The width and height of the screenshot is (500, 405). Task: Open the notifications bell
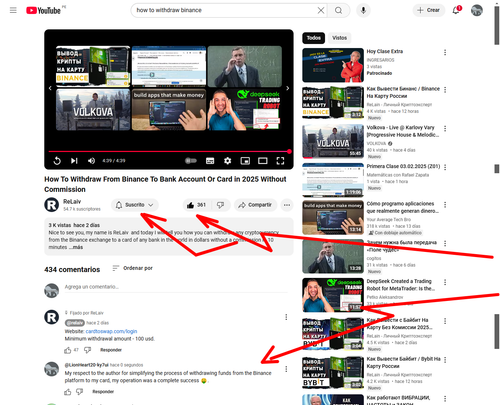tap(456, 10)
